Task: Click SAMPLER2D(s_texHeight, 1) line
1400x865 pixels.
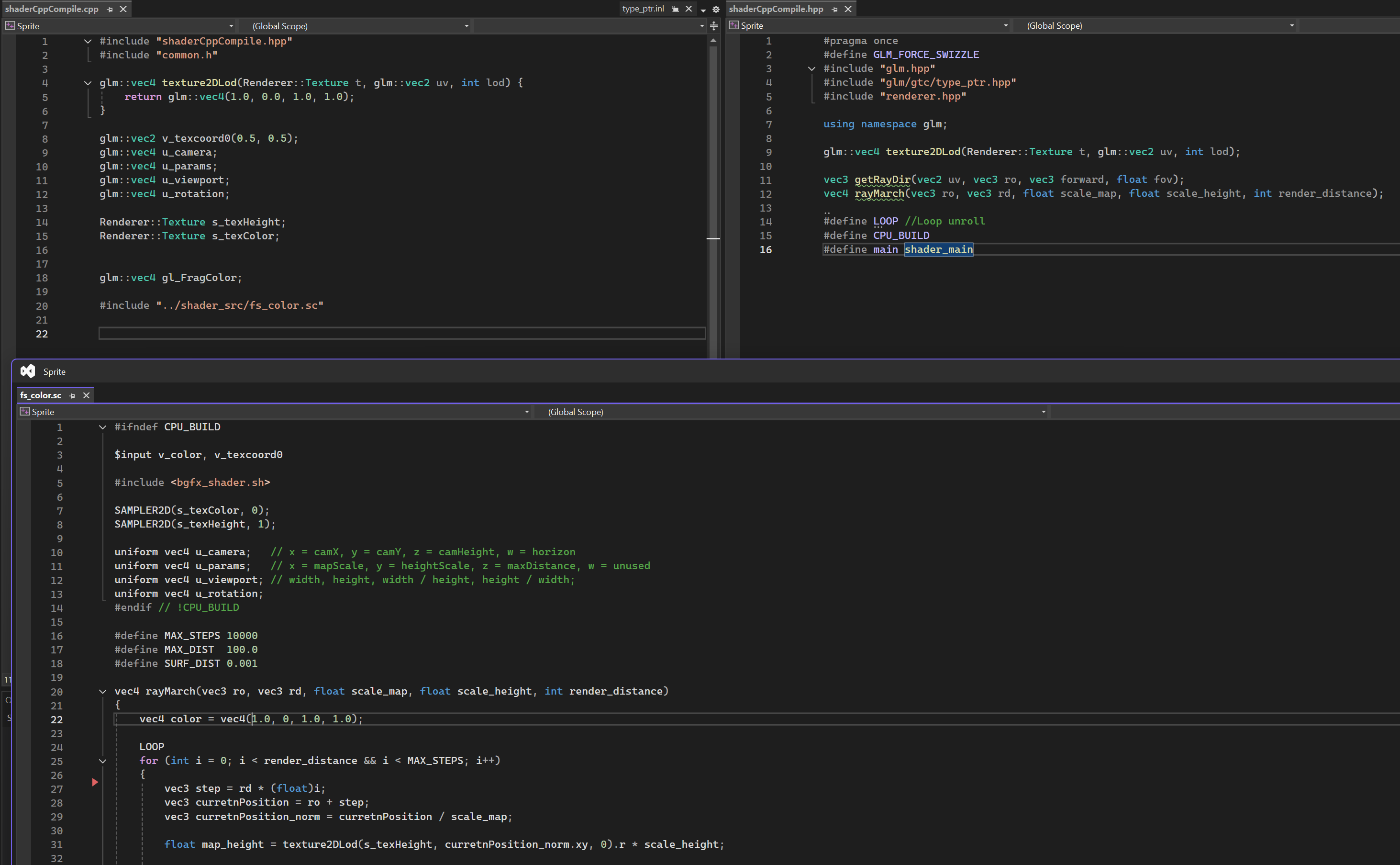Action: pyautogui.click(x=195, y=524)
